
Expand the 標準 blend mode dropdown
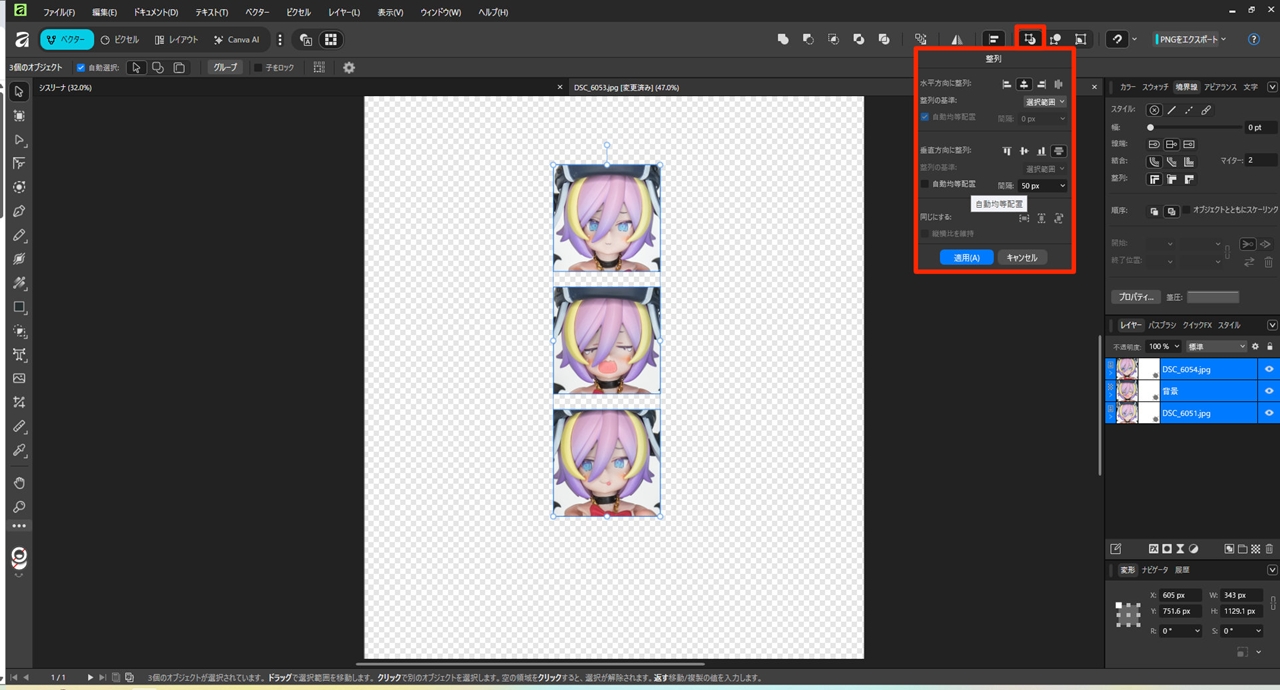1215,346
